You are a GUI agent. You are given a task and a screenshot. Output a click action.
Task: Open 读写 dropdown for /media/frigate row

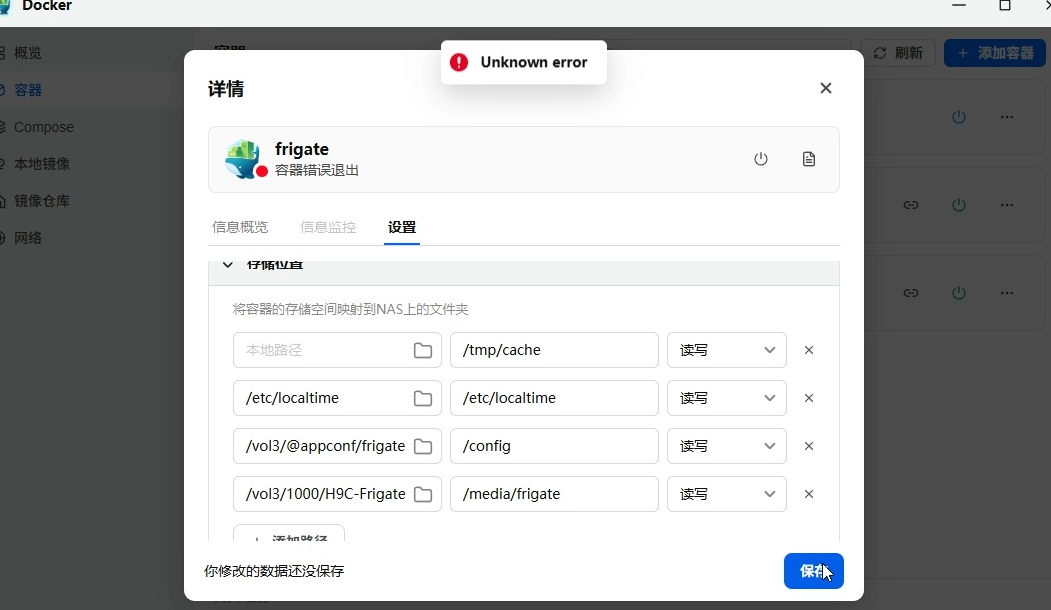(x=727, y=494)
